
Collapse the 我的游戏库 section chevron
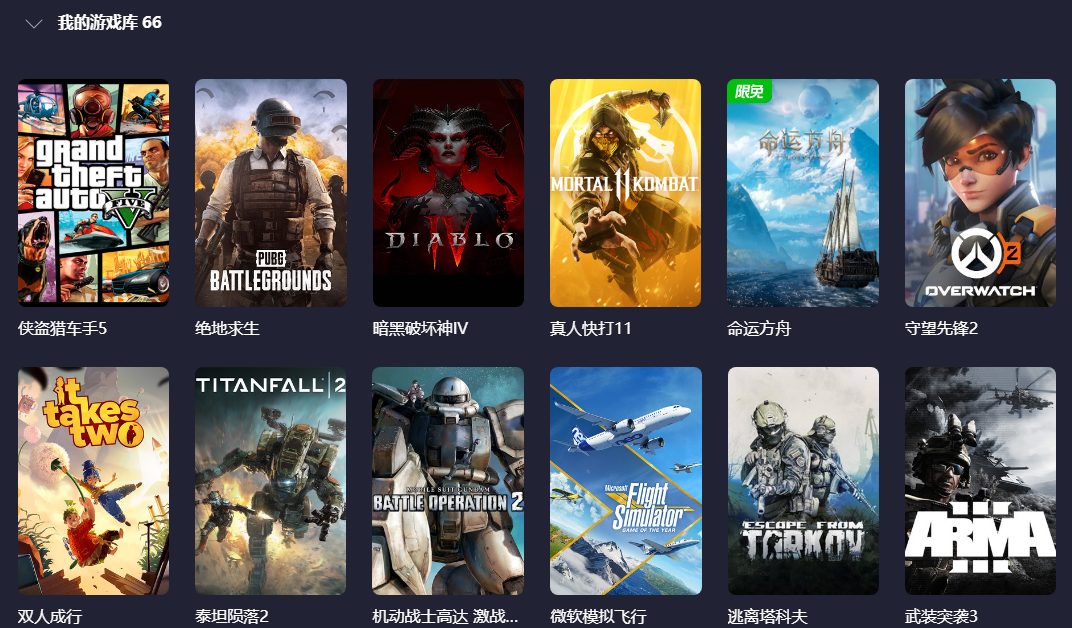point(34,23)
